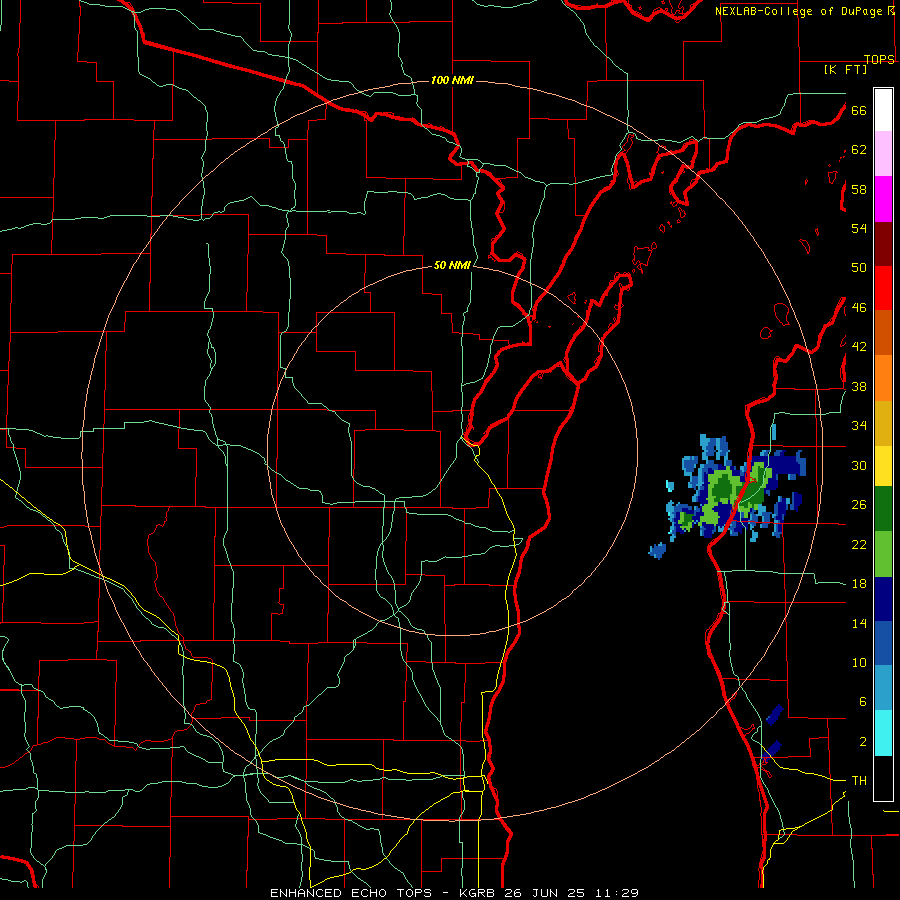Click the '38' legend value
The image size is (900, 900).
pyautogui.click(x=859, y=386)
